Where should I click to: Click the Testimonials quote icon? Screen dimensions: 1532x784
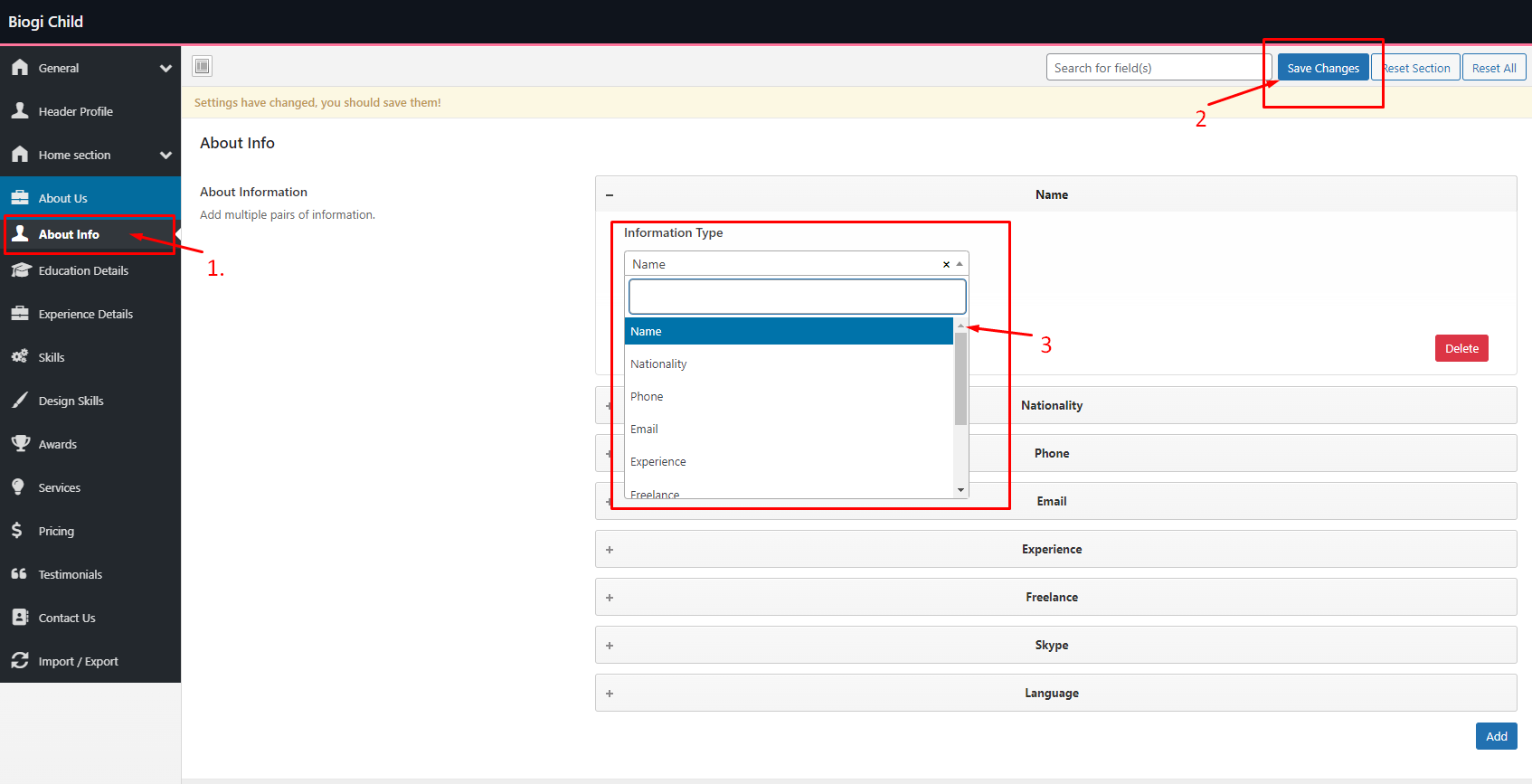pyautogui.click(x=19, y=573)
